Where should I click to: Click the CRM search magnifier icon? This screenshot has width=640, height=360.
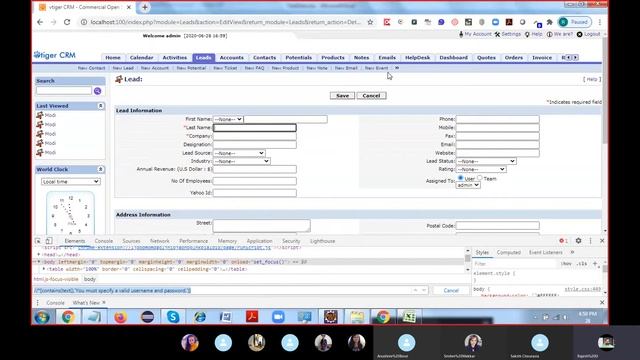[x=98, y=91]
